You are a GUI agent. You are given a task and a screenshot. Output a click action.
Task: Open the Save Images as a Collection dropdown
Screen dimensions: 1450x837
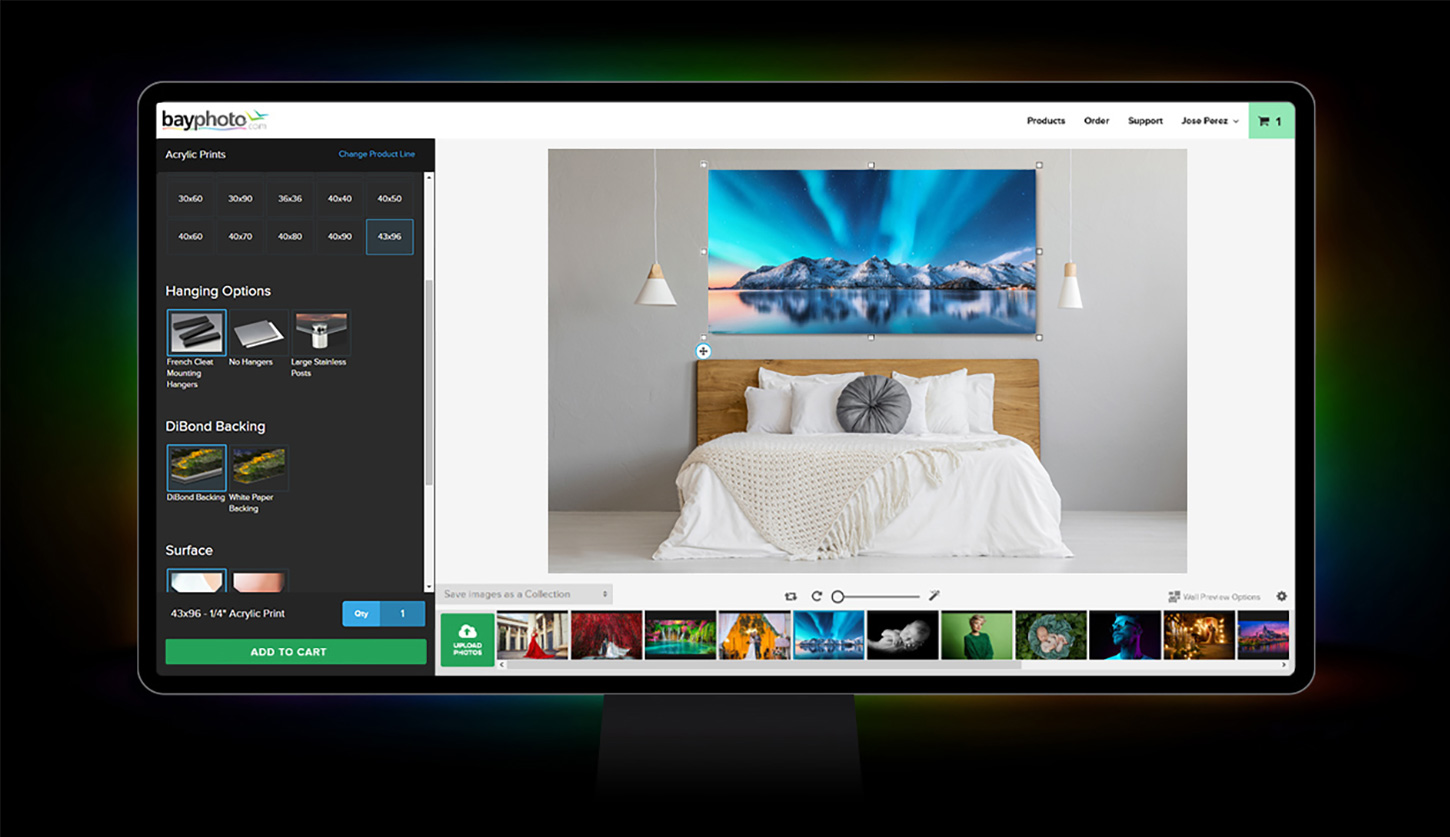point(524,594)
